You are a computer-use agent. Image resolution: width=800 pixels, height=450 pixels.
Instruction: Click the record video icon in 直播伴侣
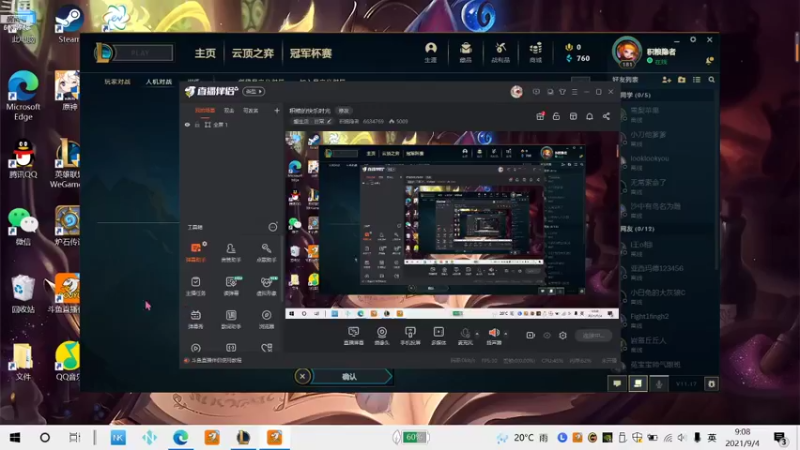coord(531,335)
